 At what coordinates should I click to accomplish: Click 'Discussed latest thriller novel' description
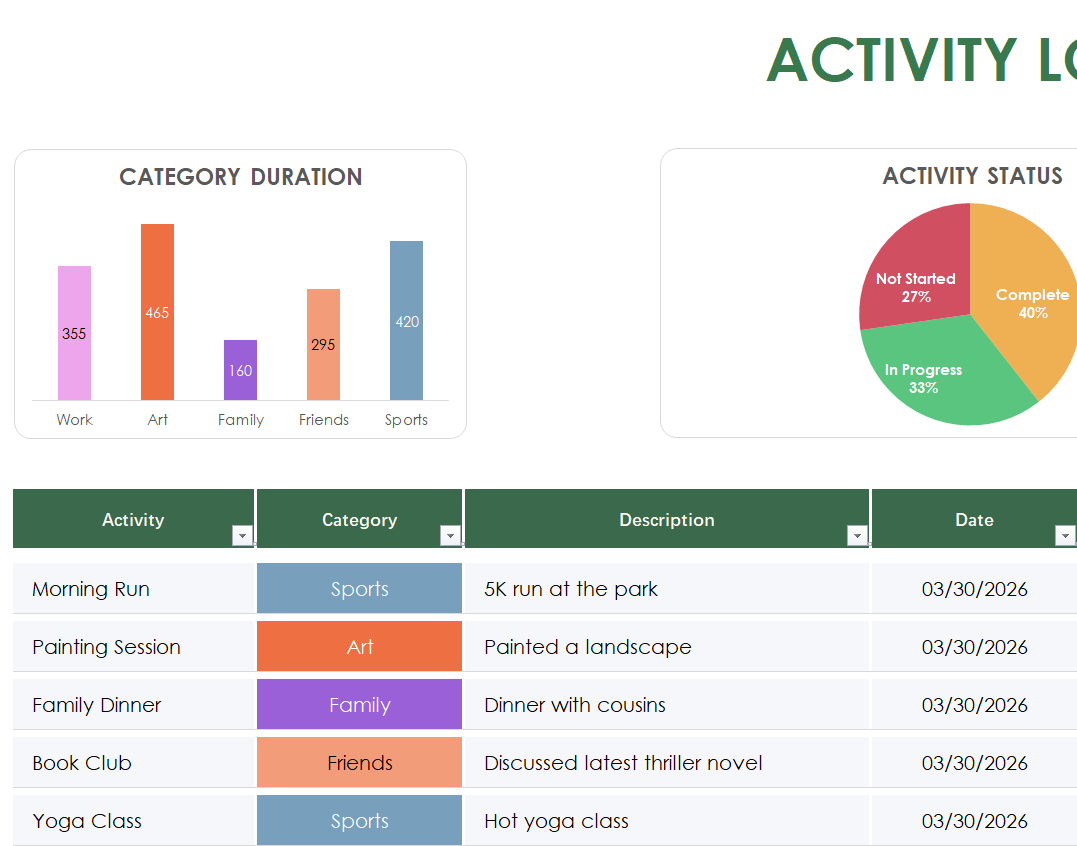click(667, 762)
